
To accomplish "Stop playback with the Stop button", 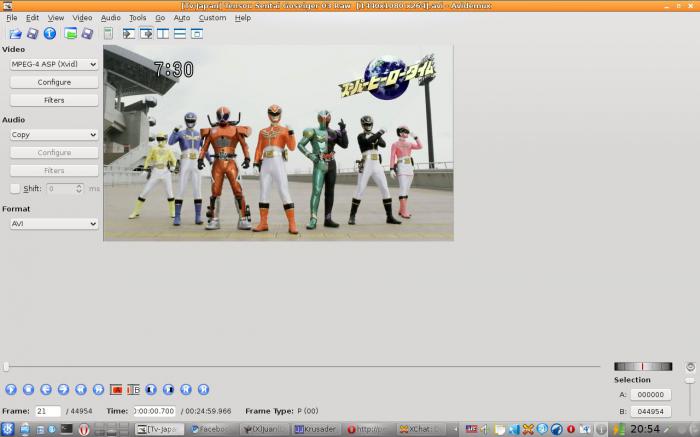I will tap(28, 390).
